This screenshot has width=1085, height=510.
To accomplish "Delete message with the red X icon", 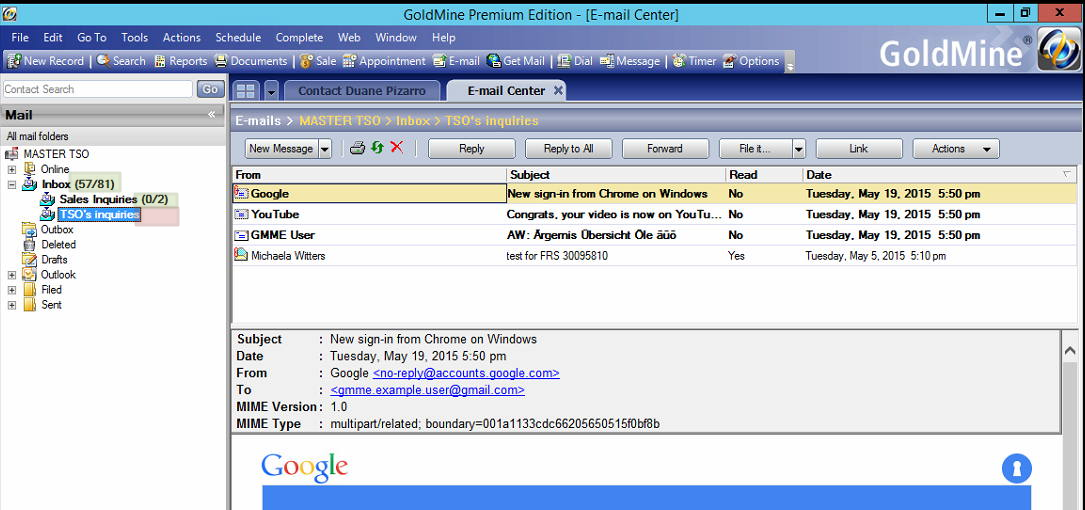I will coord(397,149).
